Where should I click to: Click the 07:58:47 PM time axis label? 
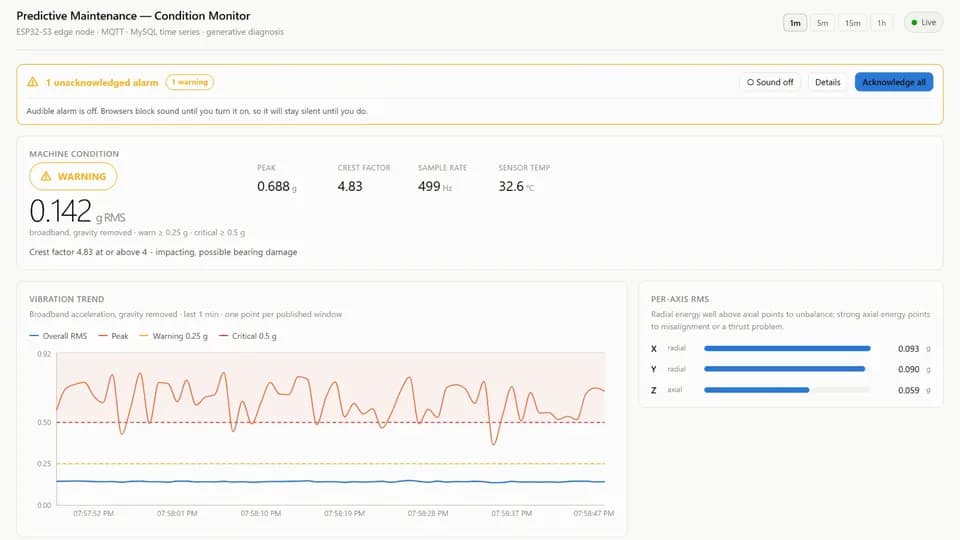[x=593, y=514]
